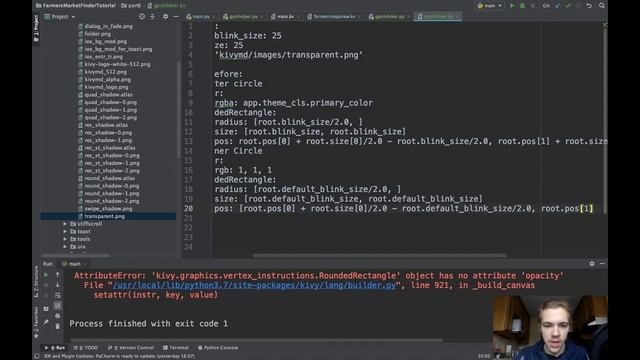Click the blue VCS update checkmark icon
This screenshot has width=640, height=360.
(x=558, y=6)
